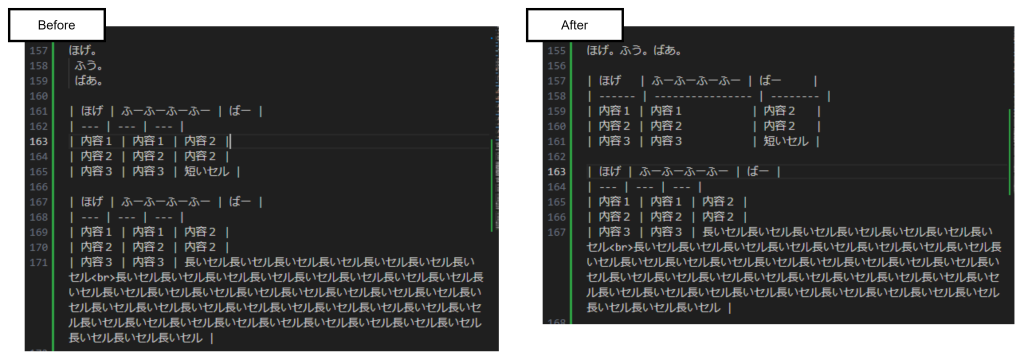Click line number 168 in Before editor
This screenshot has width=1024, height=360.
pyautogui.click(x=39, y=217)
